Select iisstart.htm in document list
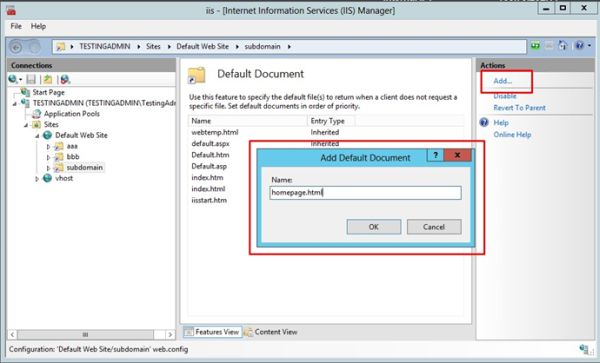 click(x=209, y=200)
